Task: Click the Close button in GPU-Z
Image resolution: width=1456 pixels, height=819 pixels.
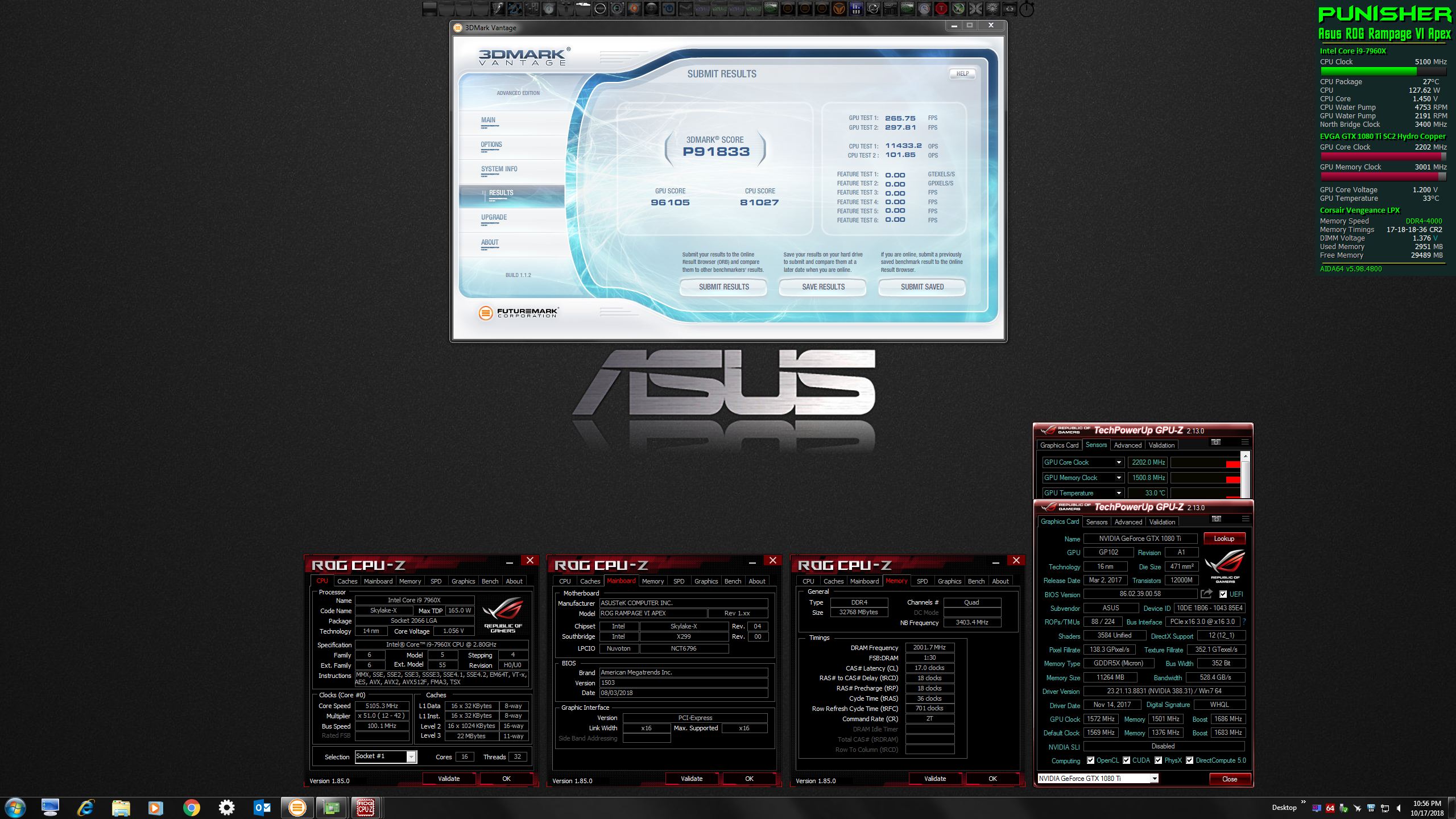Action: click(x=1230, y=779)
